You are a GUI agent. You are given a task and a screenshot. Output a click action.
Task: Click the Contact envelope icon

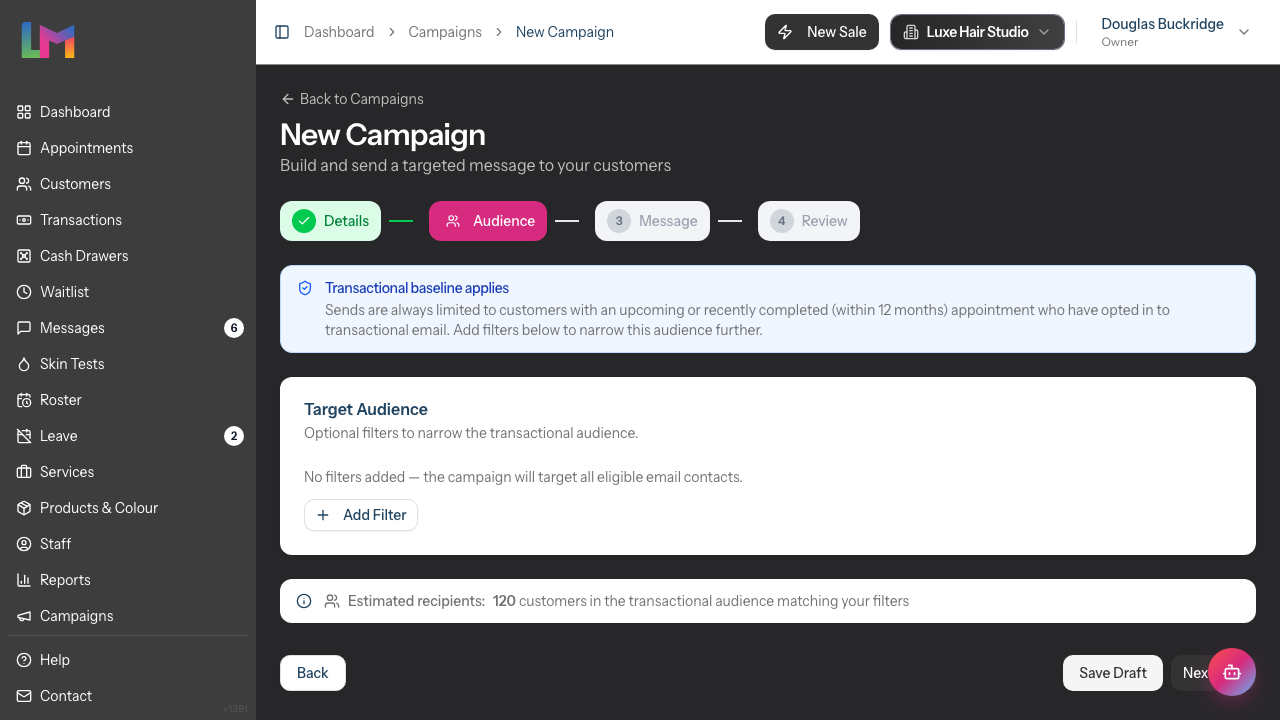click(24, 696)
